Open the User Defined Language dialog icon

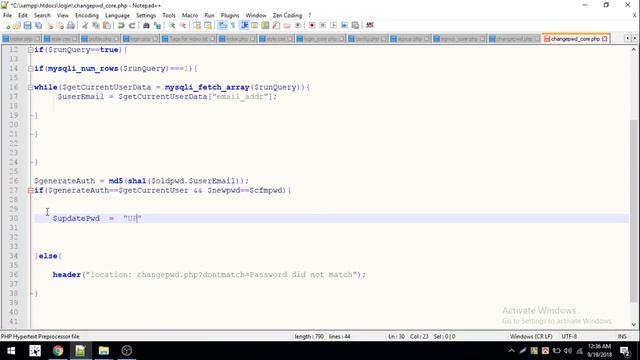(254, 25)
